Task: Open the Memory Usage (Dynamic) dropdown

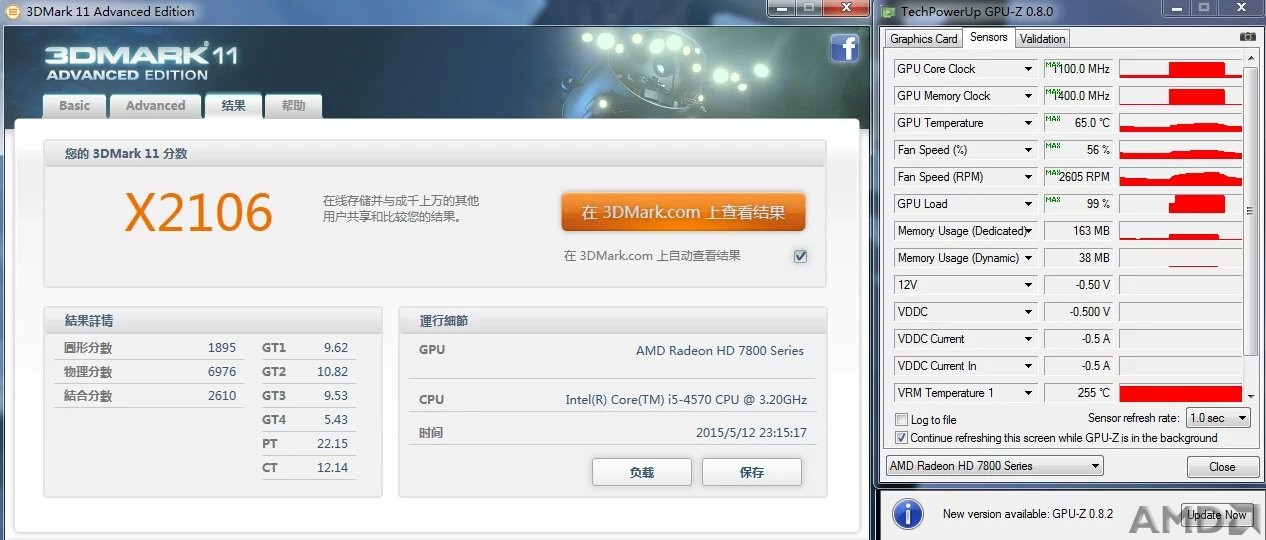Action: [x=1028, y=258]
